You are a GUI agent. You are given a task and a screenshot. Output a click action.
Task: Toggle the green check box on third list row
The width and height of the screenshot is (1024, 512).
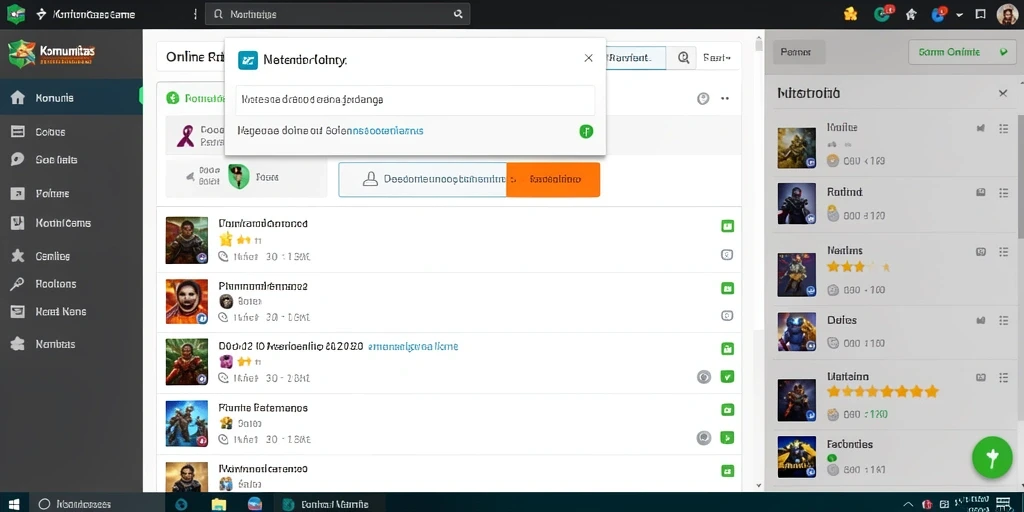(x=727, y=377)
